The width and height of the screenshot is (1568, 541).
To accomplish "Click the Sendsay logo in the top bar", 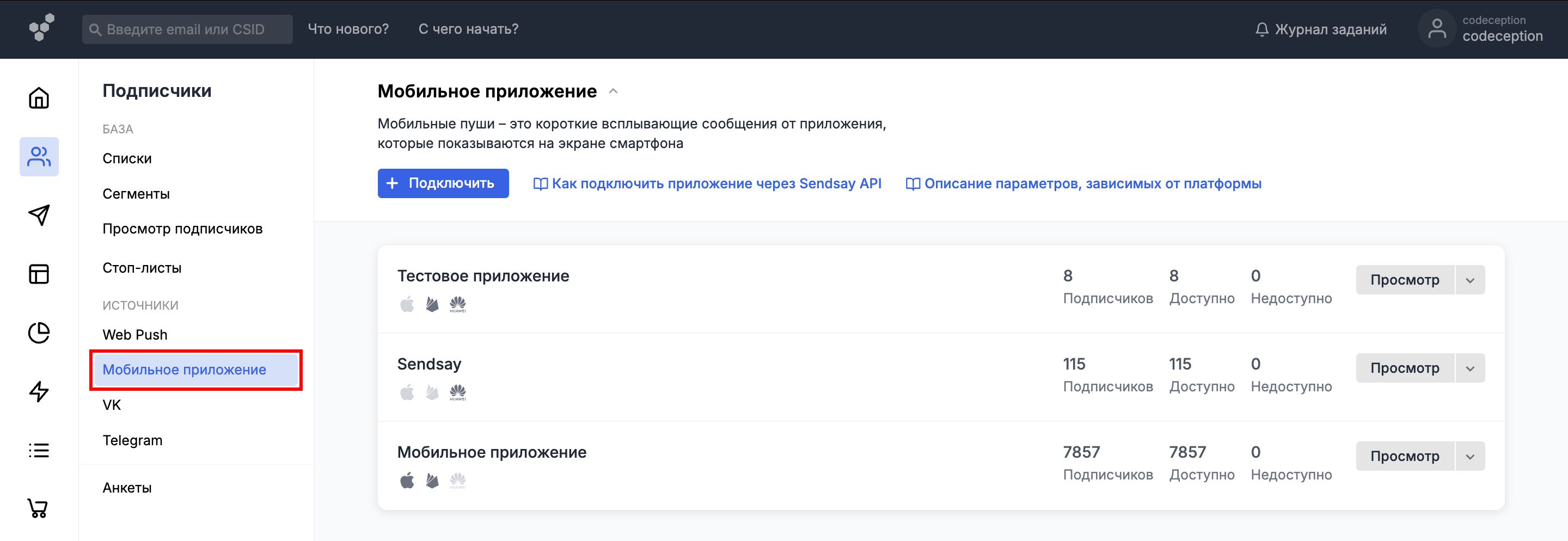I will click(41, 28).
